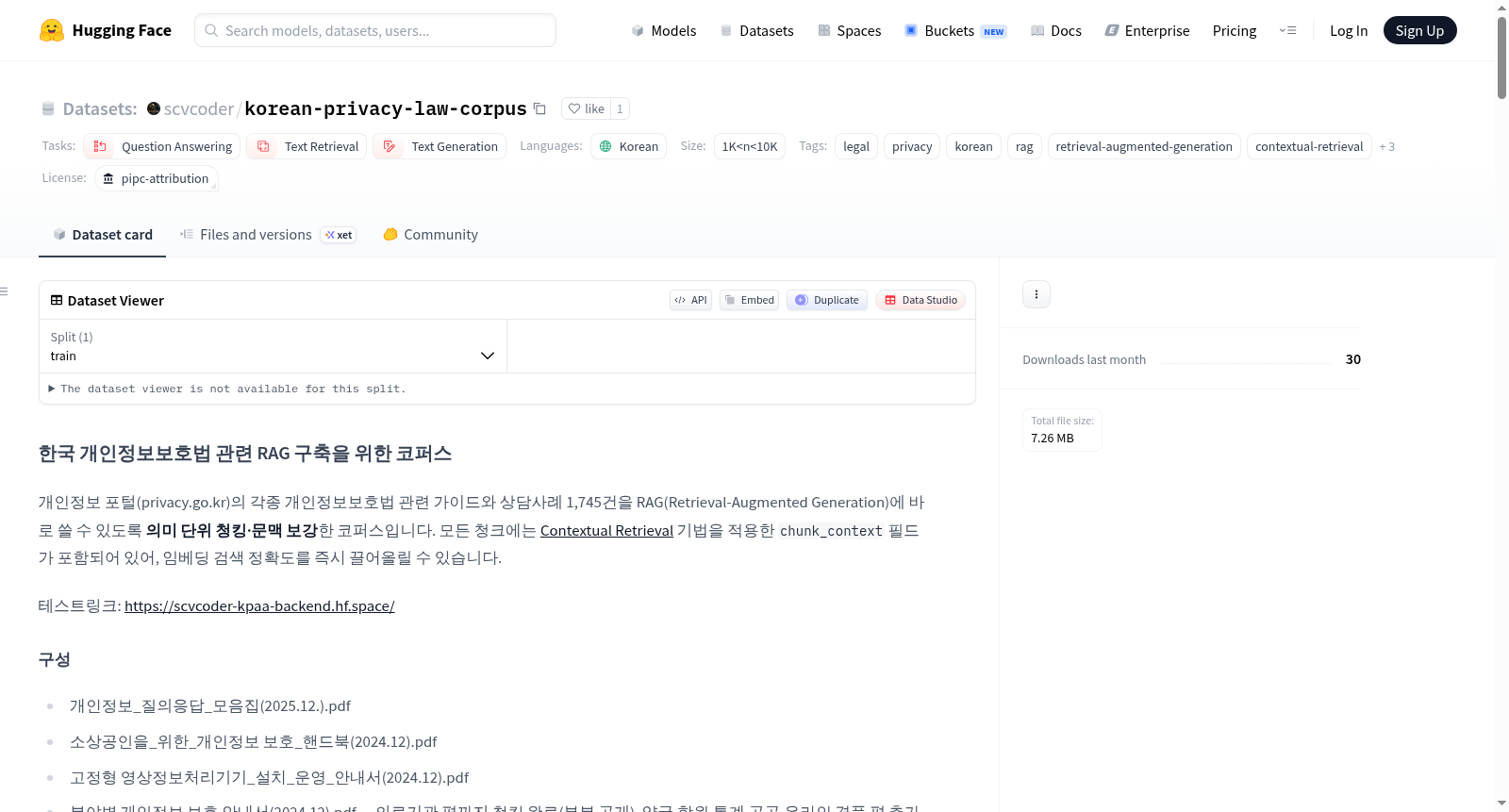Image resolution: width=1509 pixels, height=812 pixels.
Task: Click the Text Generation task tag
Action: coord(439,146)
